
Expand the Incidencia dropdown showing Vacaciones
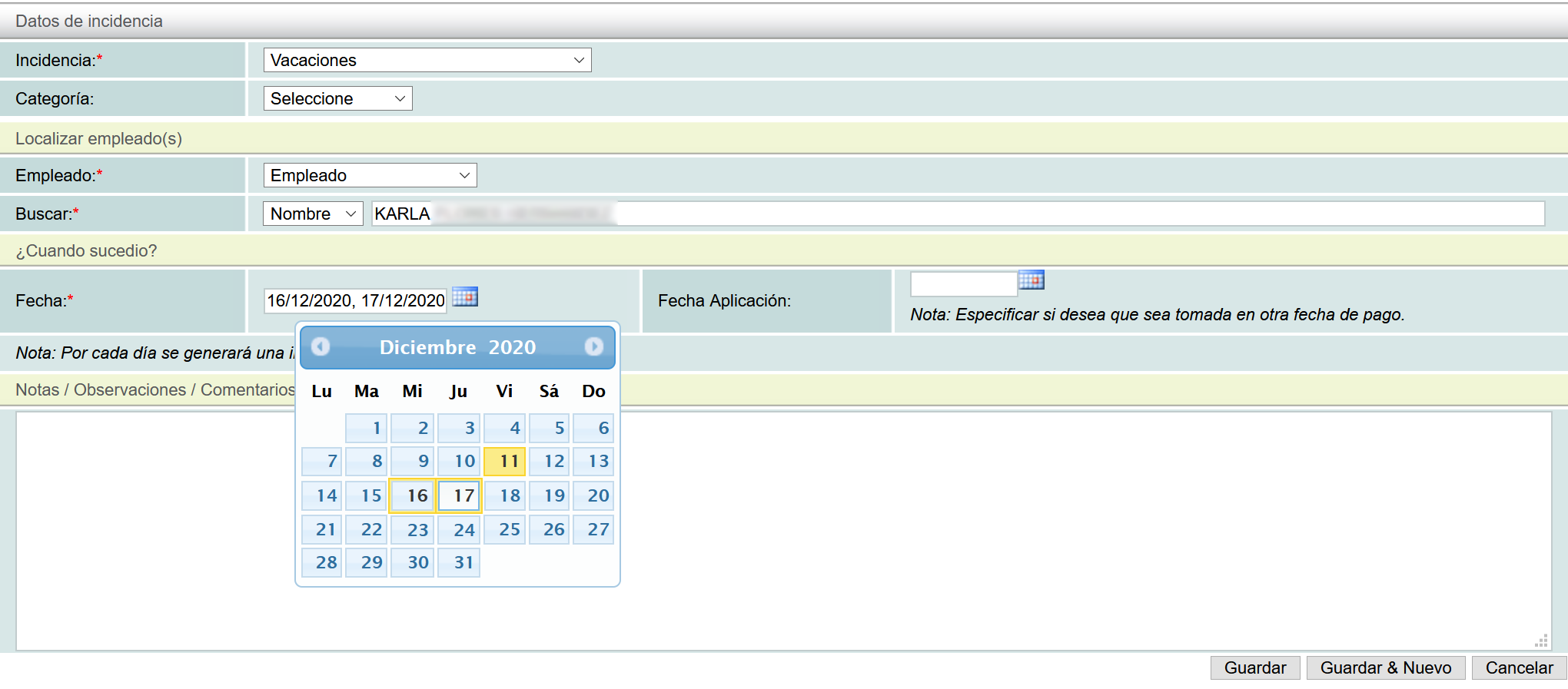point(427,60)
